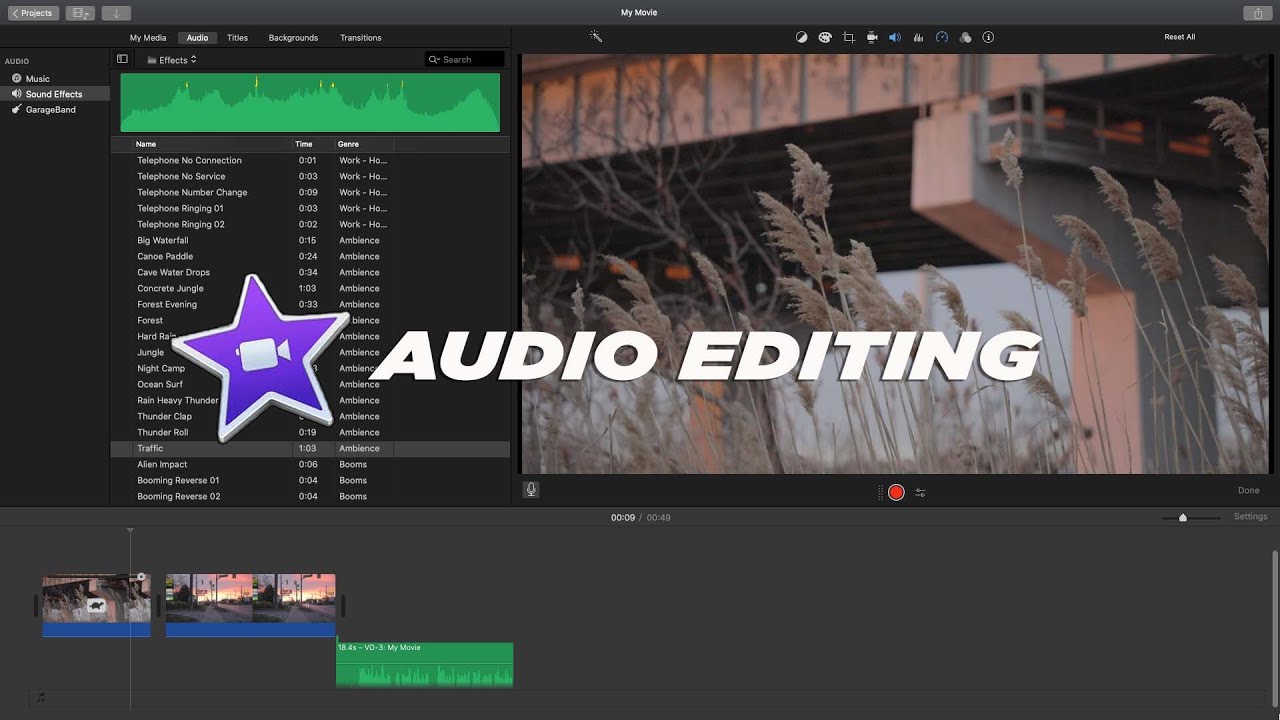
Task: Click the Import media down-arrow button
Action: click(116, 13)
